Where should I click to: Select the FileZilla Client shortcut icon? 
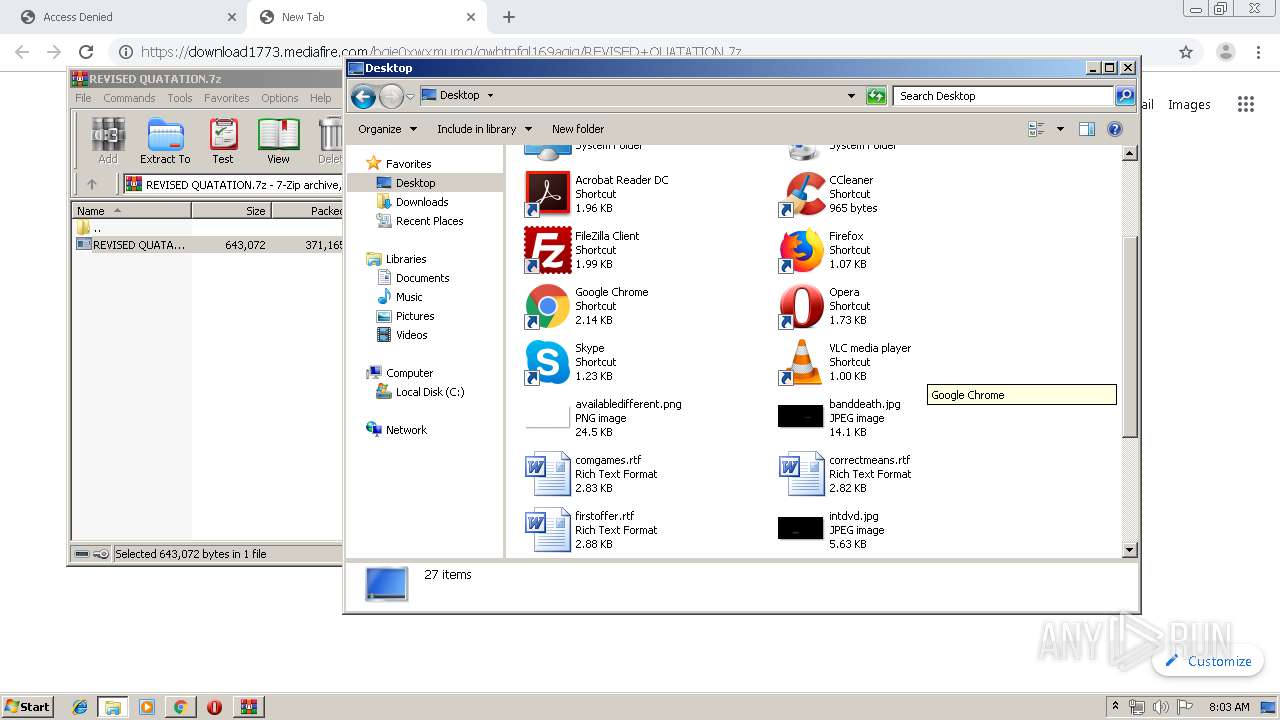point(547,250)
